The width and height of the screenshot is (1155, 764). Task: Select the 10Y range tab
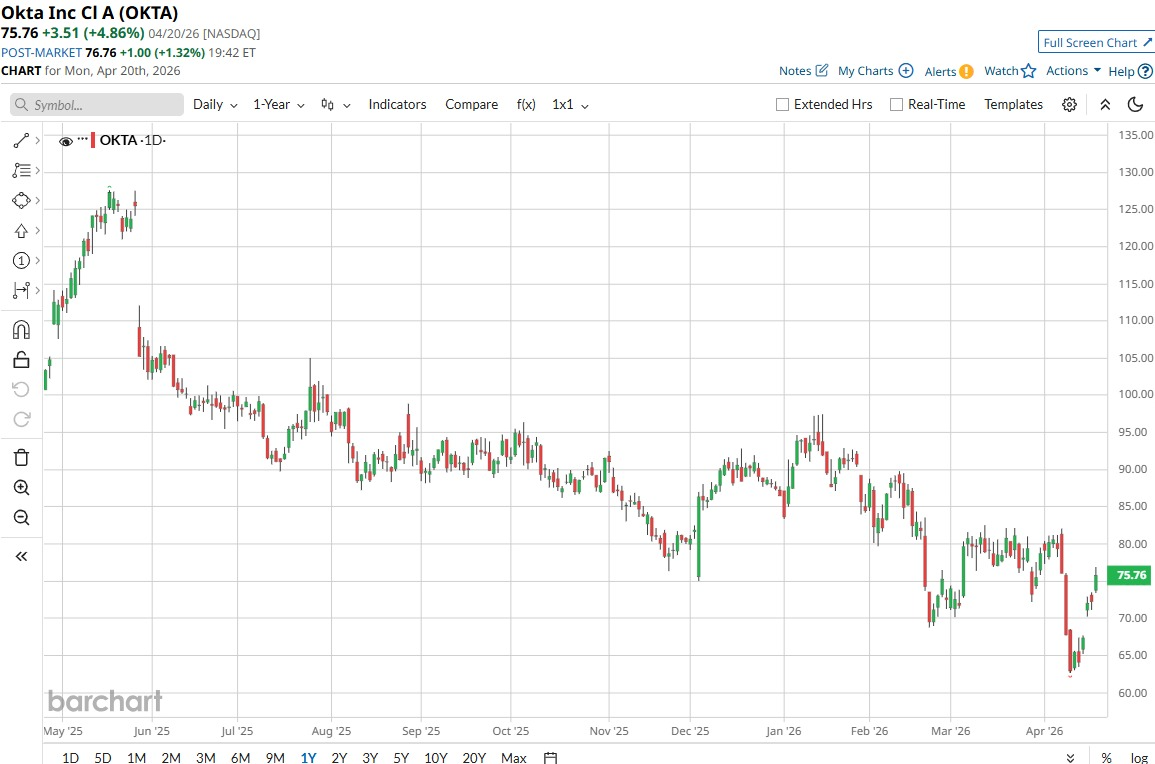435,757
